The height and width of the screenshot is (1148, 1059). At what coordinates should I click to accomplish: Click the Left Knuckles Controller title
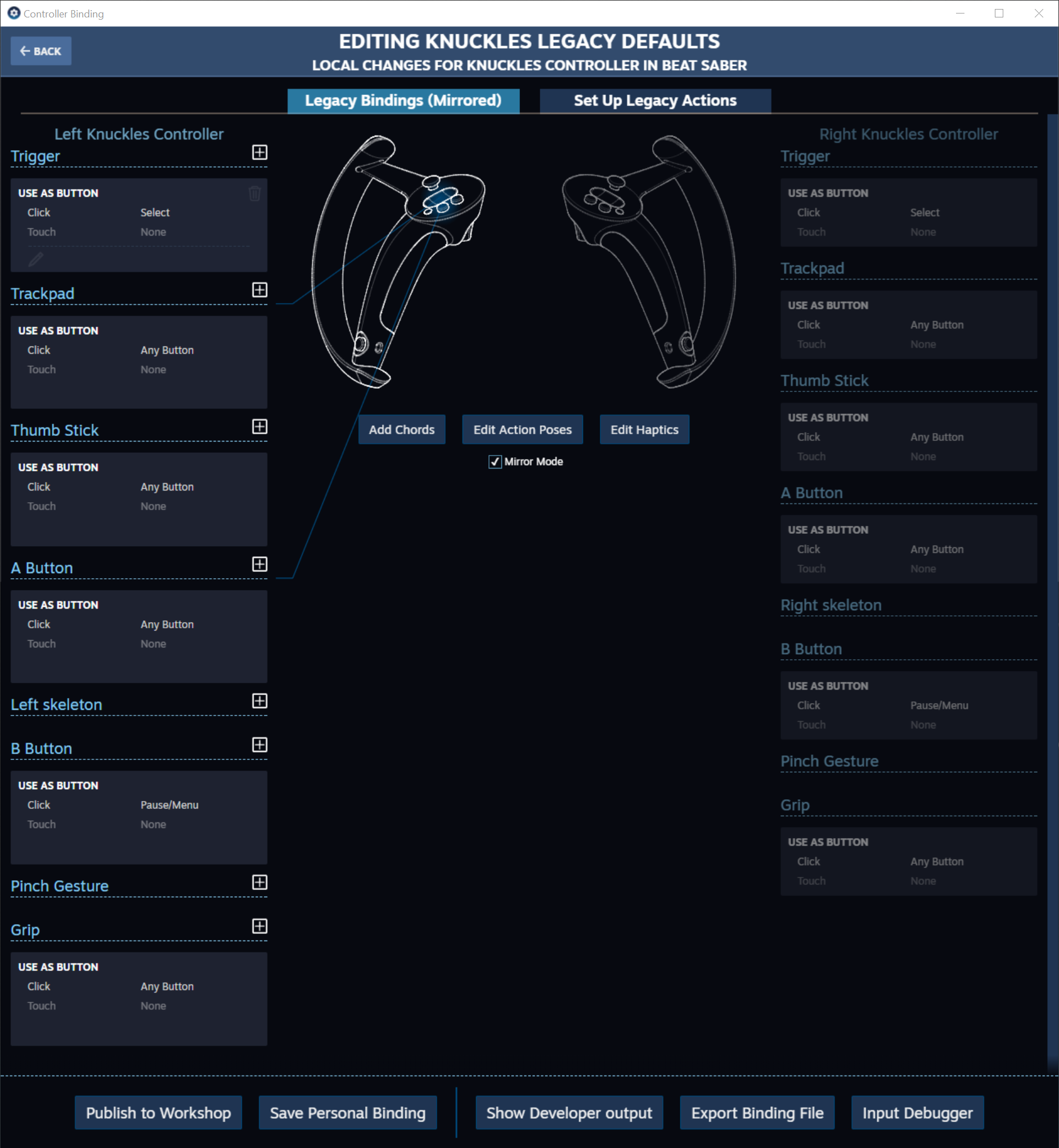139,134
